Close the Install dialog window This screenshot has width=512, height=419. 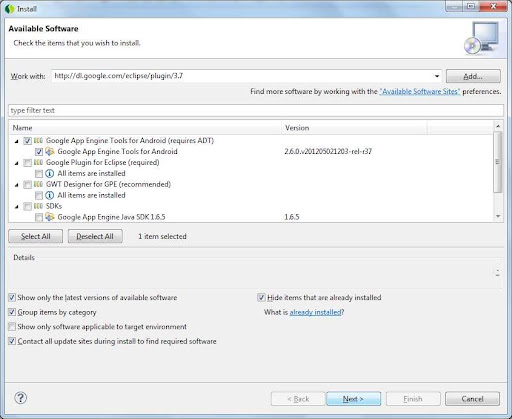click(x=493, y=7)
